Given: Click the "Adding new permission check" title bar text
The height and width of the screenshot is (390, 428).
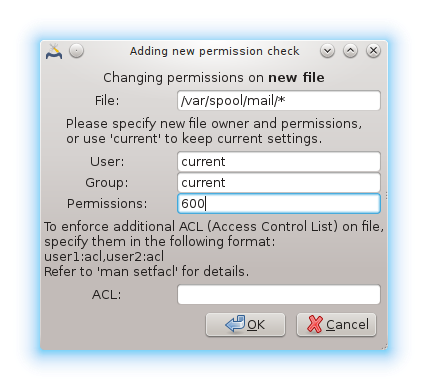Looking at the screenshot, I should (x=215, y=51).
